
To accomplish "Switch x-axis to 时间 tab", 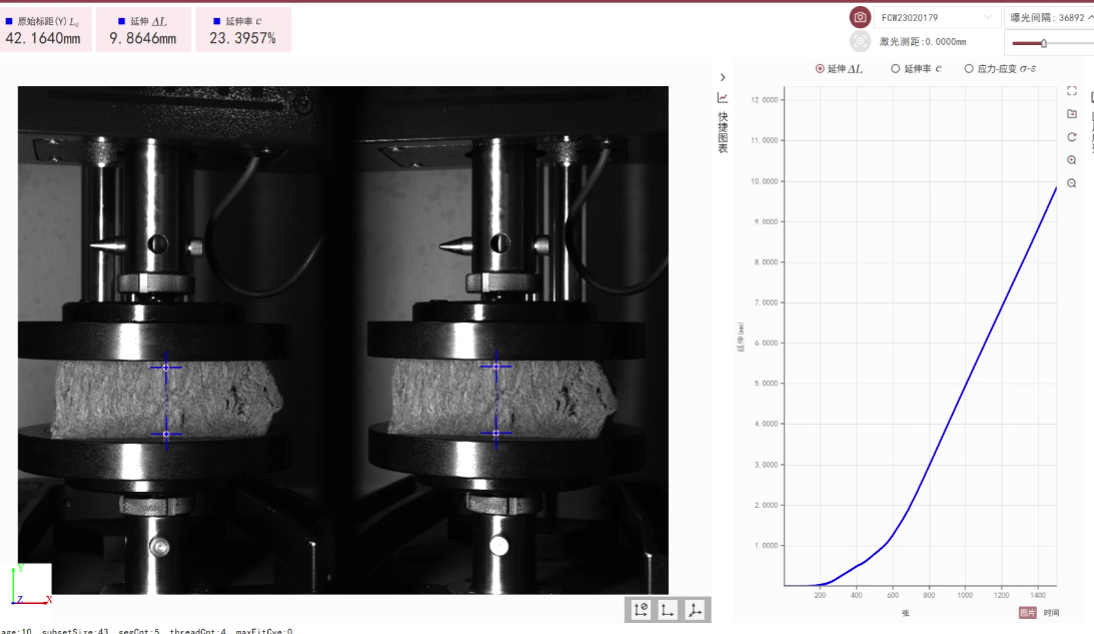I will point(1051,612).
